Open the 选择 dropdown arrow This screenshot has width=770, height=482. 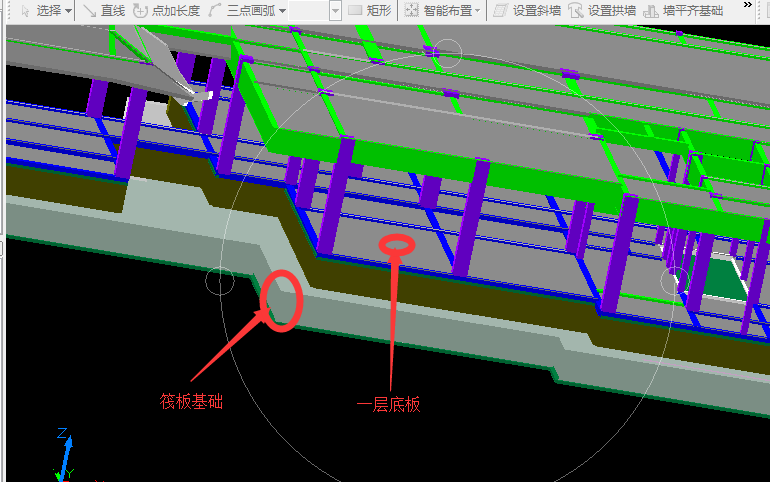tap(68, 11)
